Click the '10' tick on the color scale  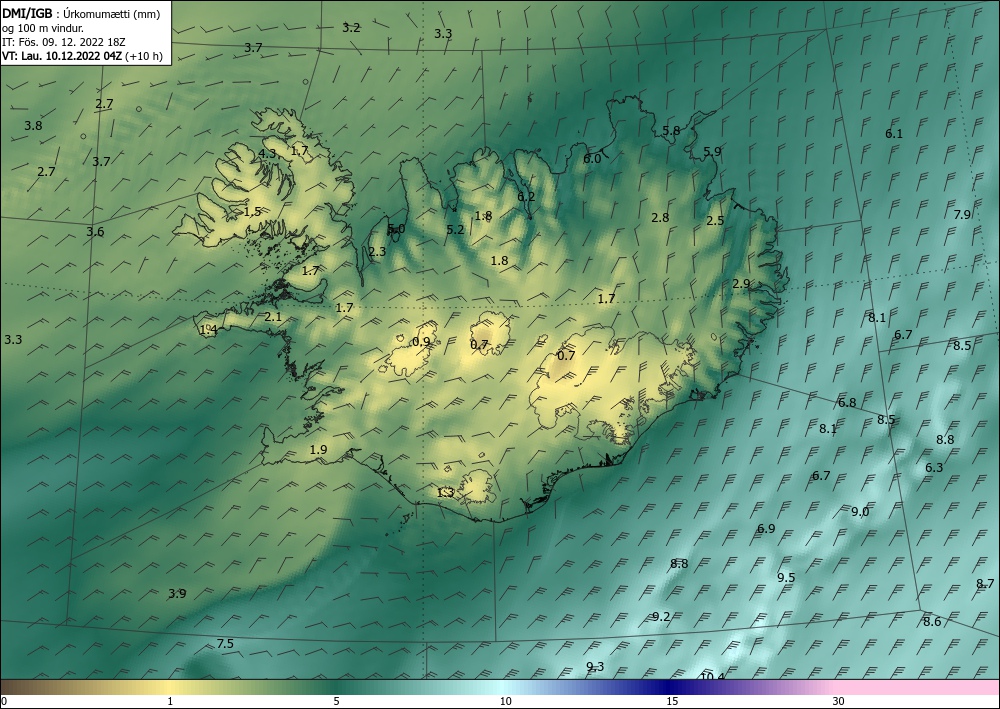coord(505,702)
